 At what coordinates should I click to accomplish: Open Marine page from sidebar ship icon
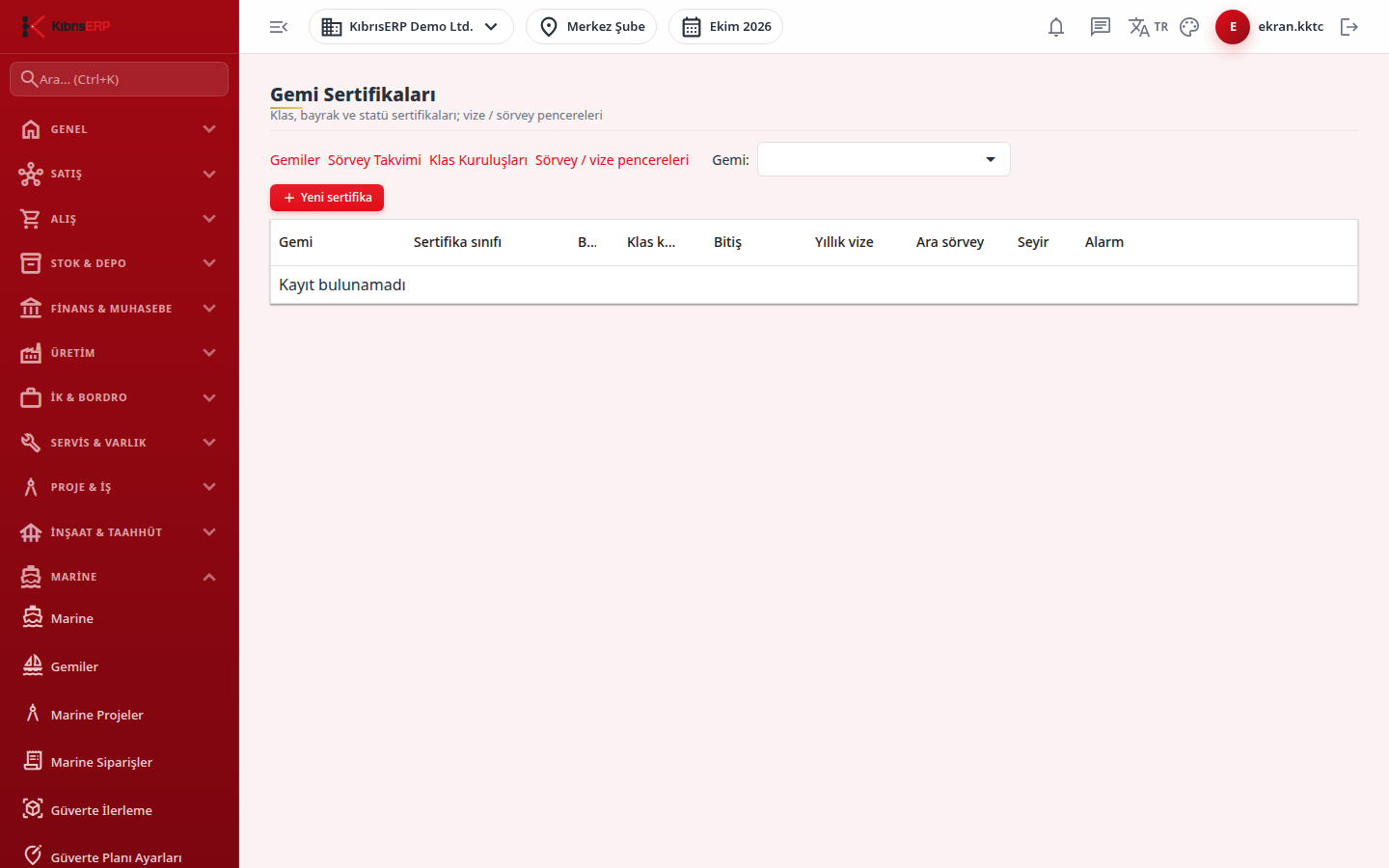(120, 618)
